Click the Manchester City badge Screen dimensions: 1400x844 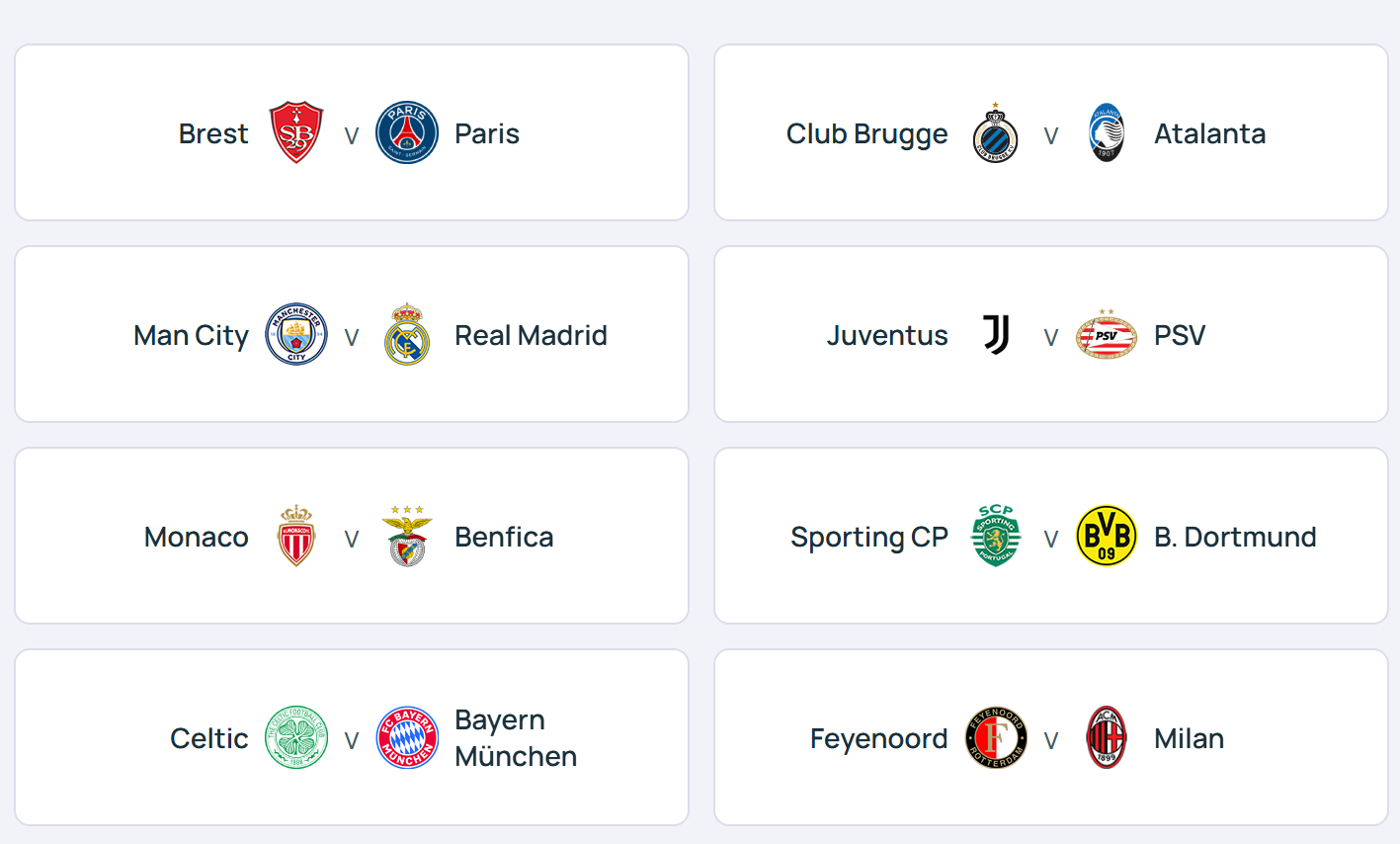(296, 334)
